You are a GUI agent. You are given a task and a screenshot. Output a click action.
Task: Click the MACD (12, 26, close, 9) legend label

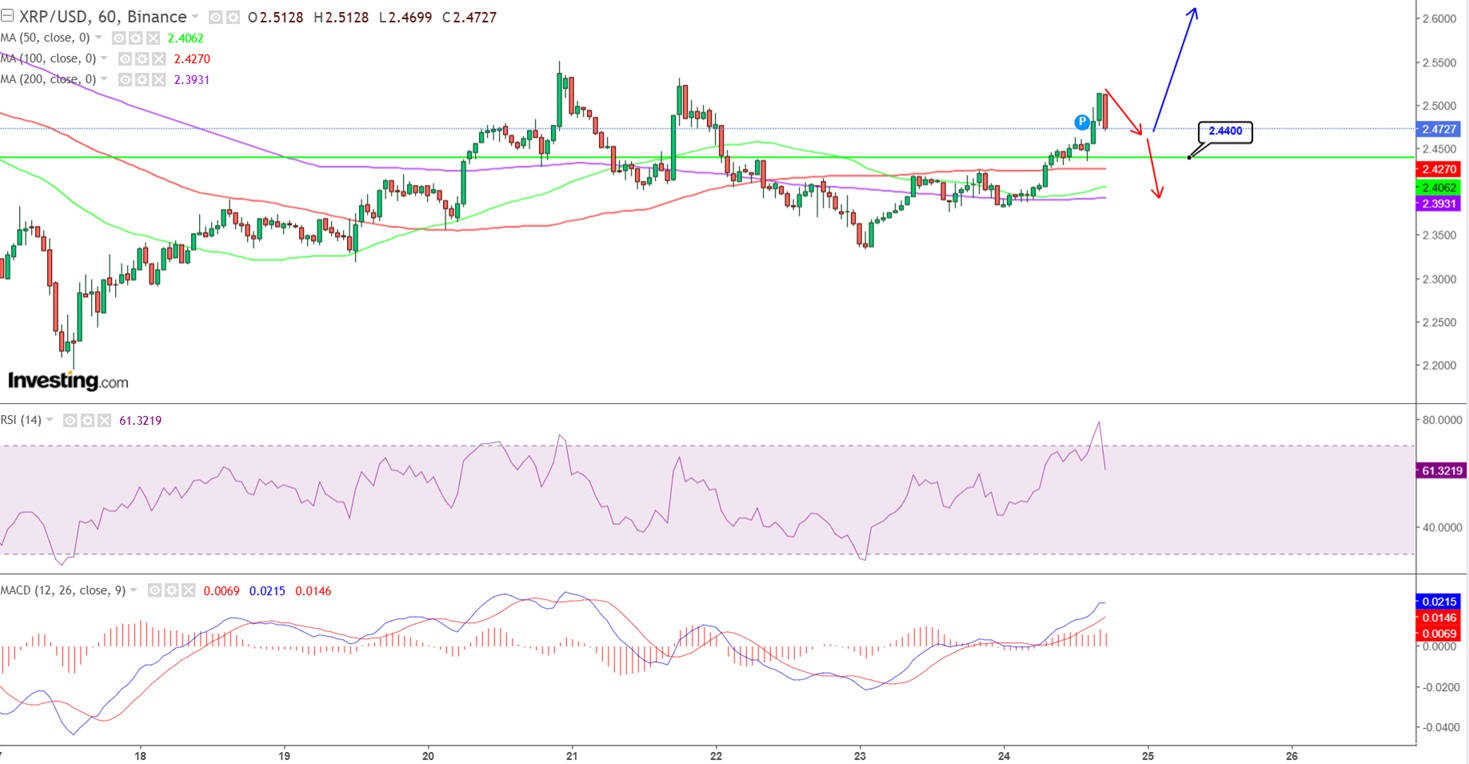click(63, 591)
